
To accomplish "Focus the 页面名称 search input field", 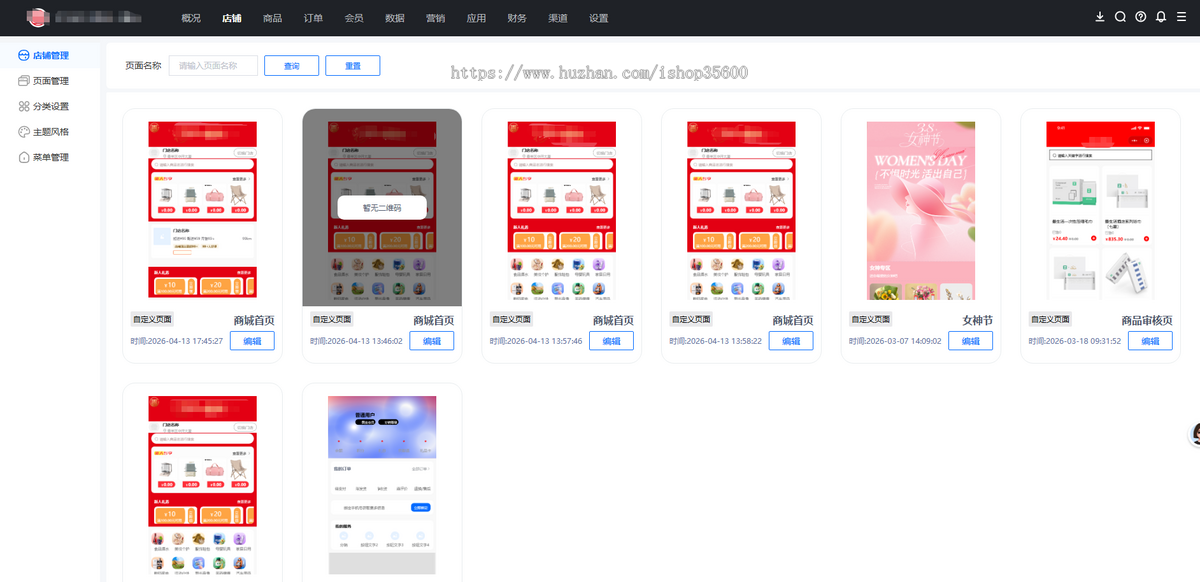I will click(213, 66).
